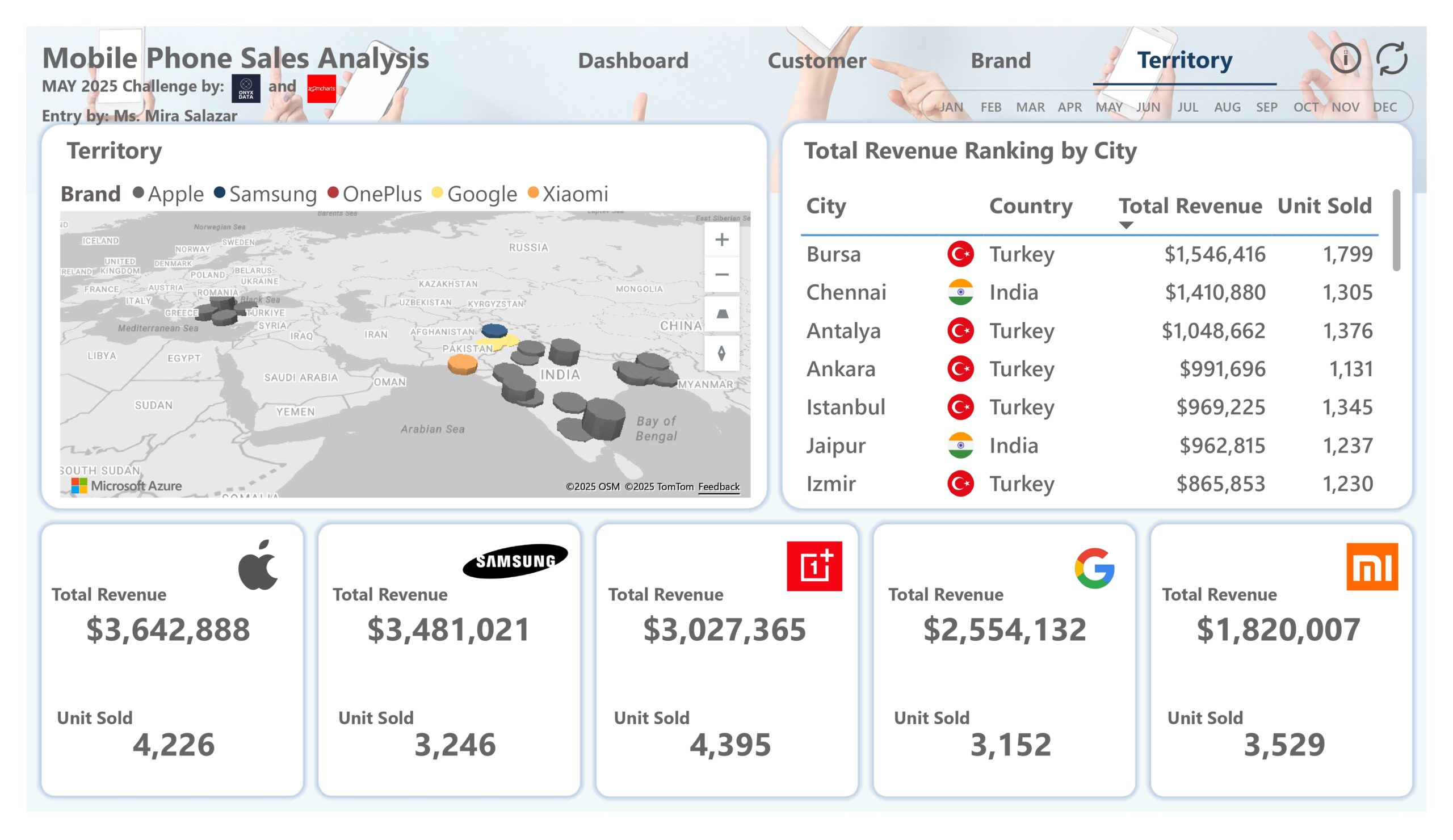Filter by FEB month
The image size is (1453, 840).
990,107
